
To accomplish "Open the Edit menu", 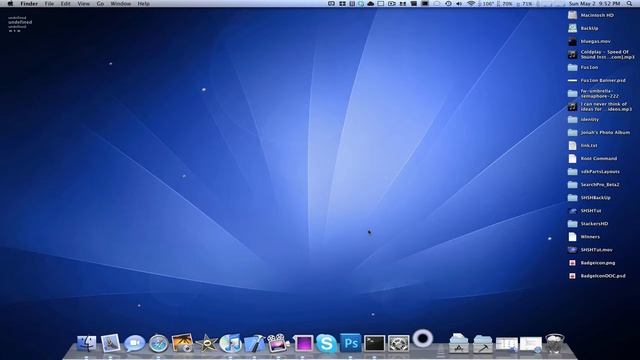I will [66, 3].
